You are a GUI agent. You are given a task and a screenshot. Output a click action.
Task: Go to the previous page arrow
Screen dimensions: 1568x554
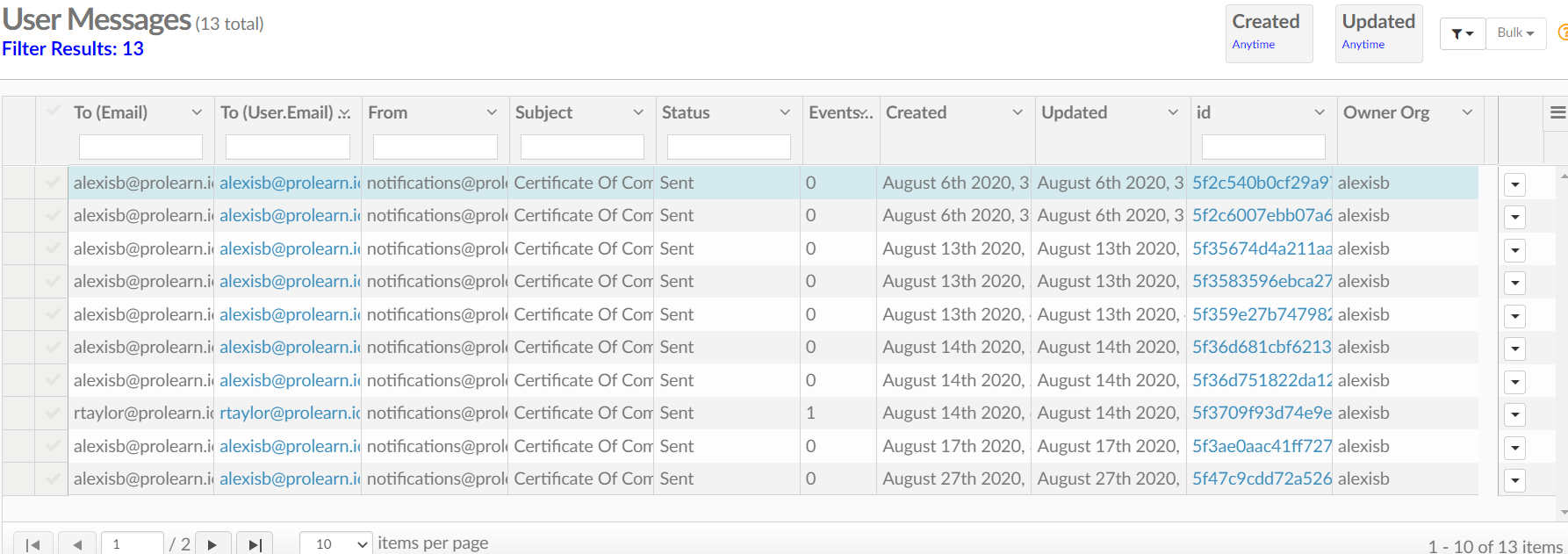pyautogui.click(x=77, y=544)
